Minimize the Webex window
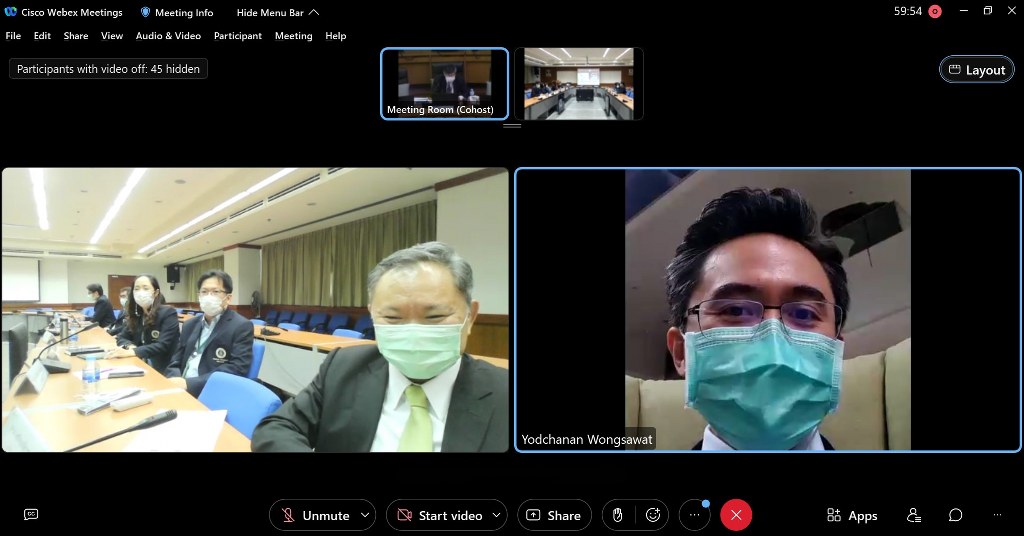This screenshot has height=536, width=1024. (964, 11)
